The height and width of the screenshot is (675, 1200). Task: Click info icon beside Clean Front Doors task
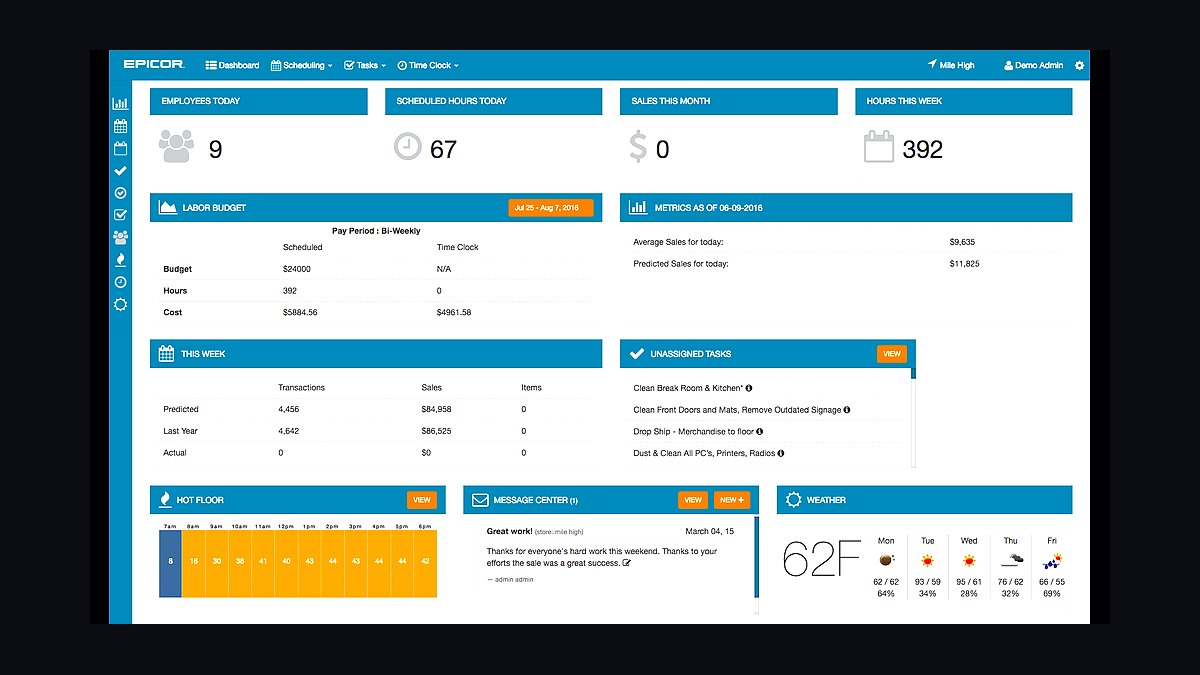(x=847, y=410)
